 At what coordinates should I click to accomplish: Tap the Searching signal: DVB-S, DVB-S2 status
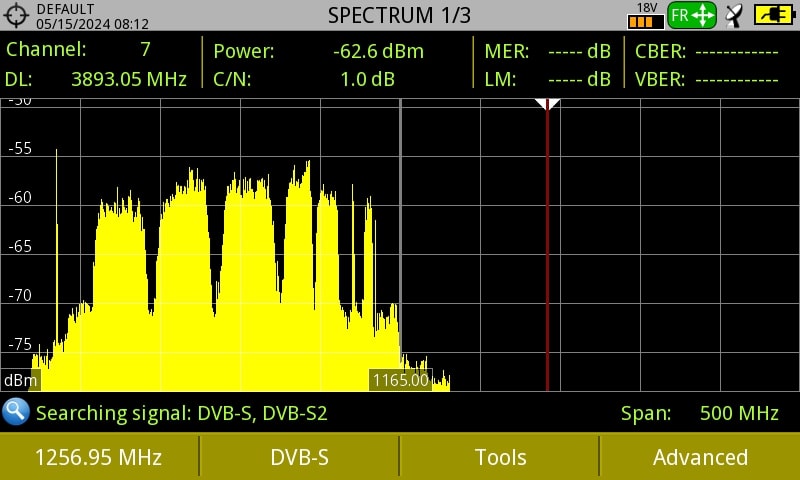(x=181, y=413)
